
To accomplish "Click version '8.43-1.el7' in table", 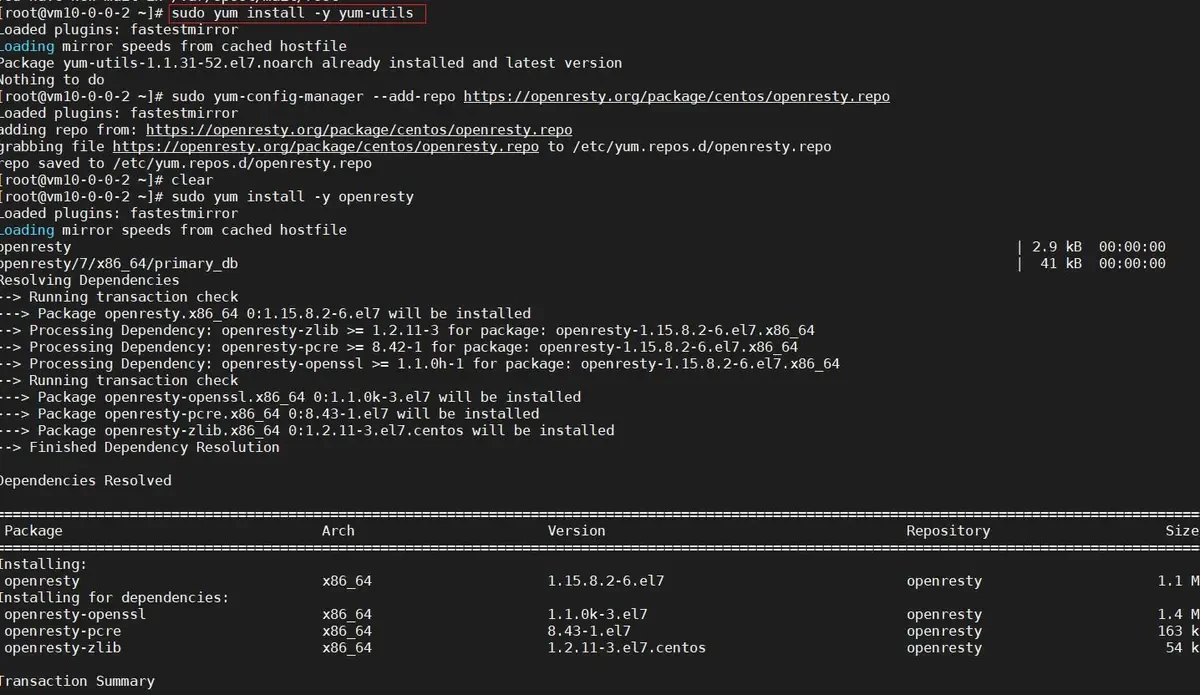I will coord(589,631).
